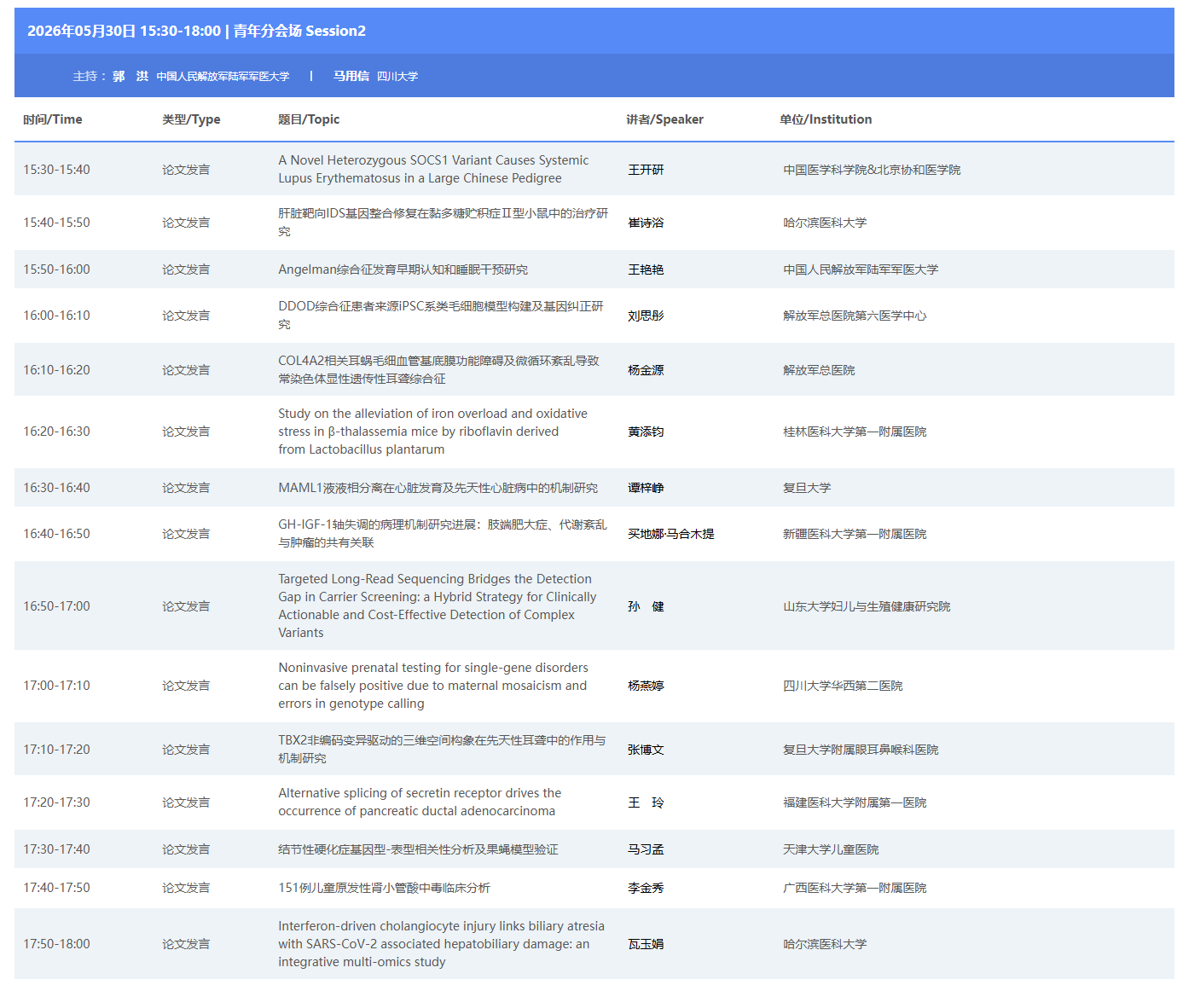This screenshot has height=1008, width=1177.
Task: Click institution 桂林医科大学第一附属医院
Action: (x=855, y=432)
